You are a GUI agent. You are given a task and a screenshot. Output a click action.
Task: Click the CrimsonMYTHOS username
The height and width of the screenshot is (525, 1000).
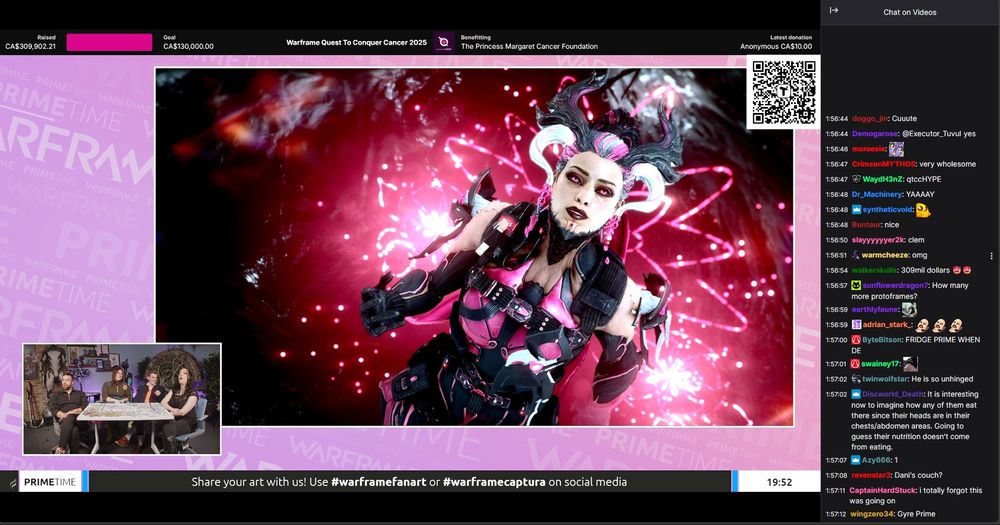tap(883, 164)
